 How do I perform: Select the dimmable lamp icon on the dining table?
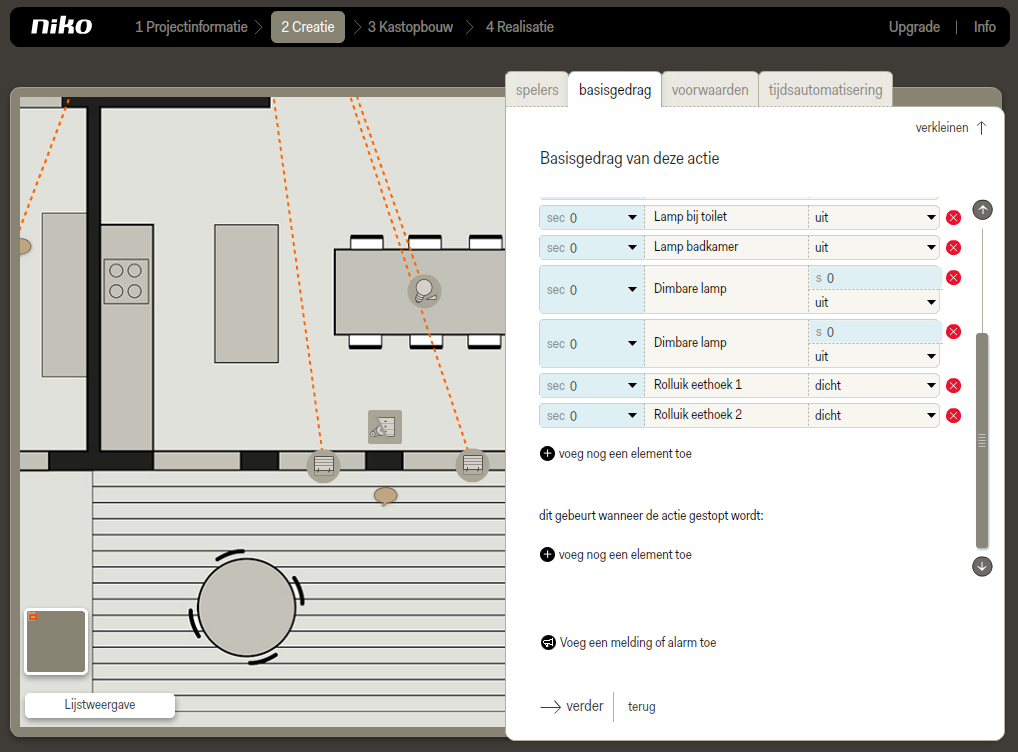click(425, 291)
